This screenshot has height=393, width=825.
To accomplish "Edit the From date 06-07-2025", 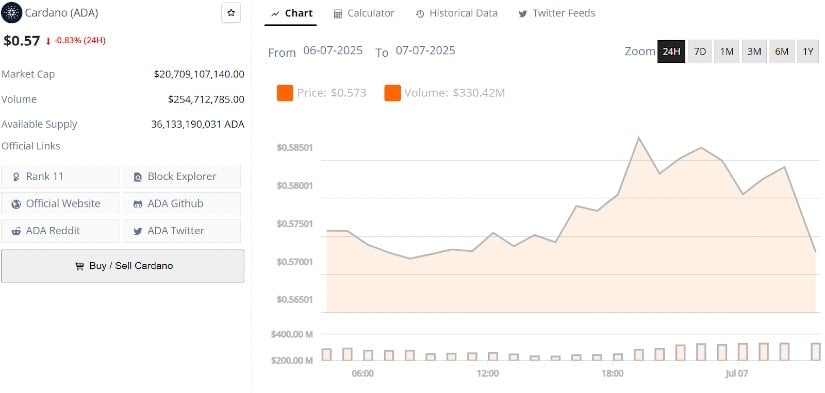I will [333, 51].
